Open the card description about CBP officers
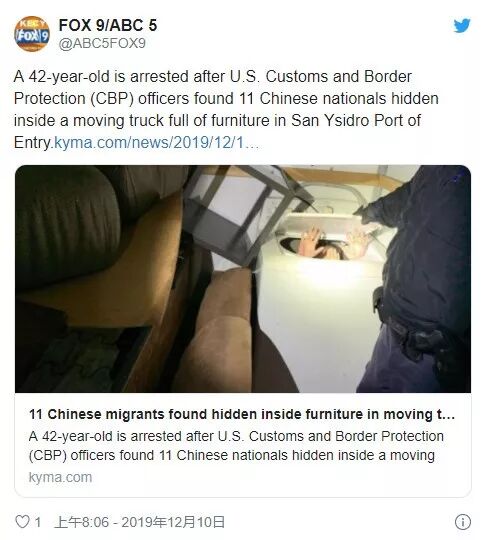The image size is (491, 540). pos(236,446)
